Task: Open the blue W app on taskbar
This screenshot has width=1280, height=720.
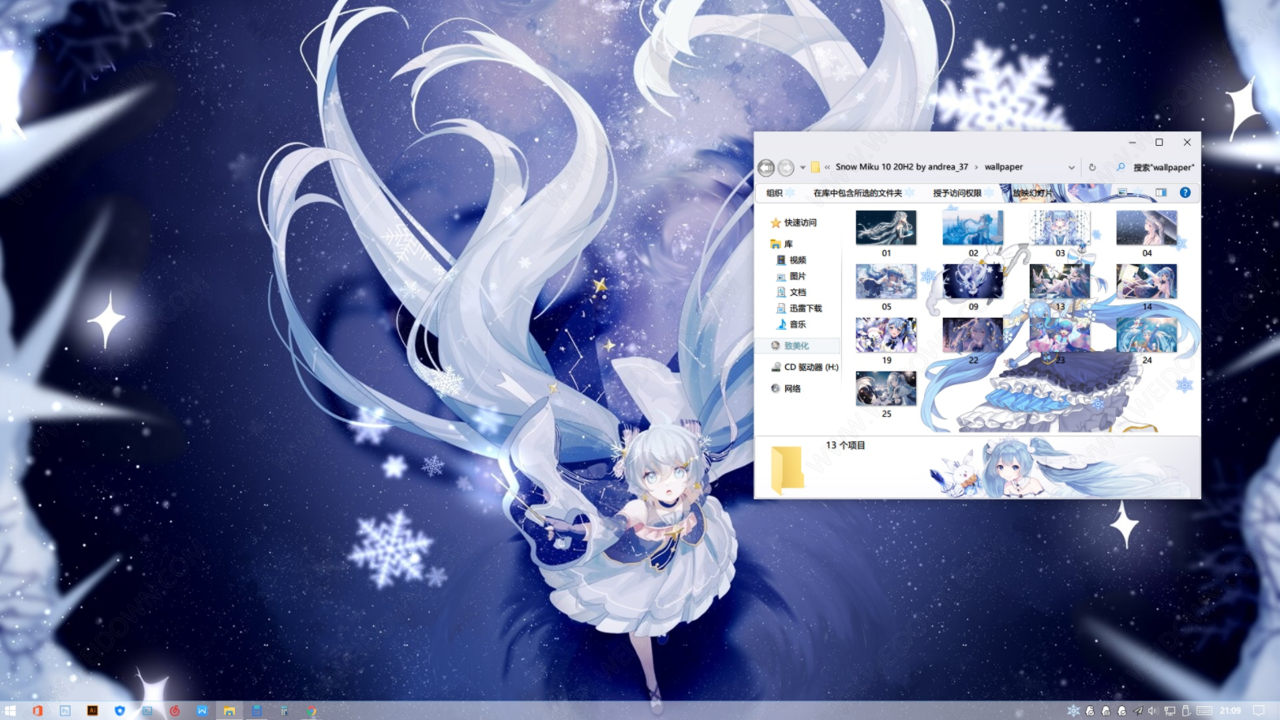Action: (x=202, y=711)
